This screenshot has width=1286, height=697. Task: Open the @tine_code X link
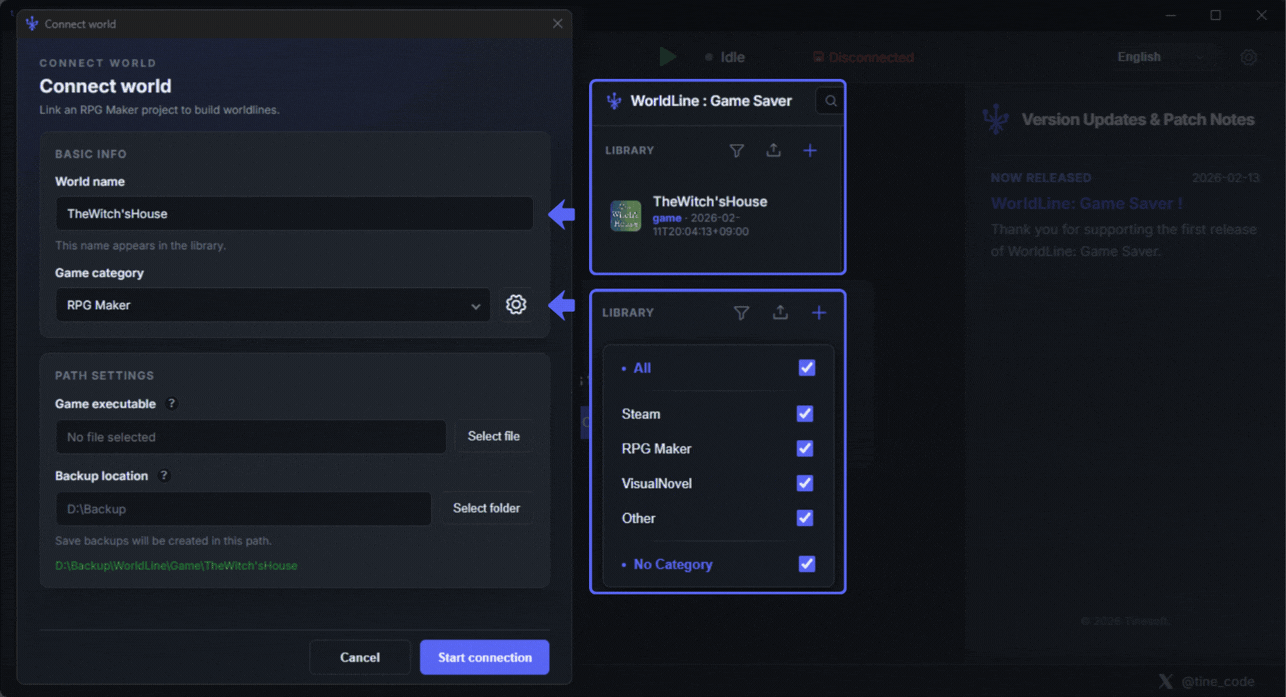pyautogui.click(x=1218, y=681)
